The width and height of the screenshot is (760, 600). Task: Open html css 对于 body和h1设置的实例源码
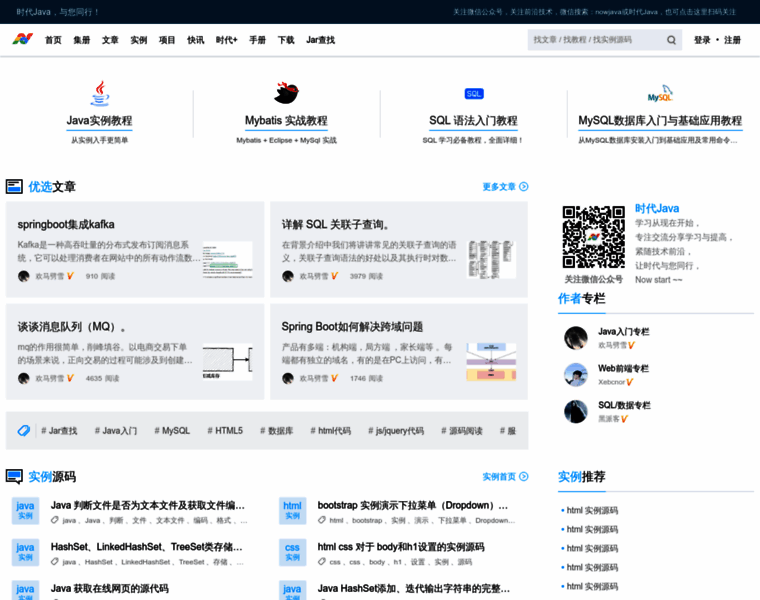pos(401,547)
